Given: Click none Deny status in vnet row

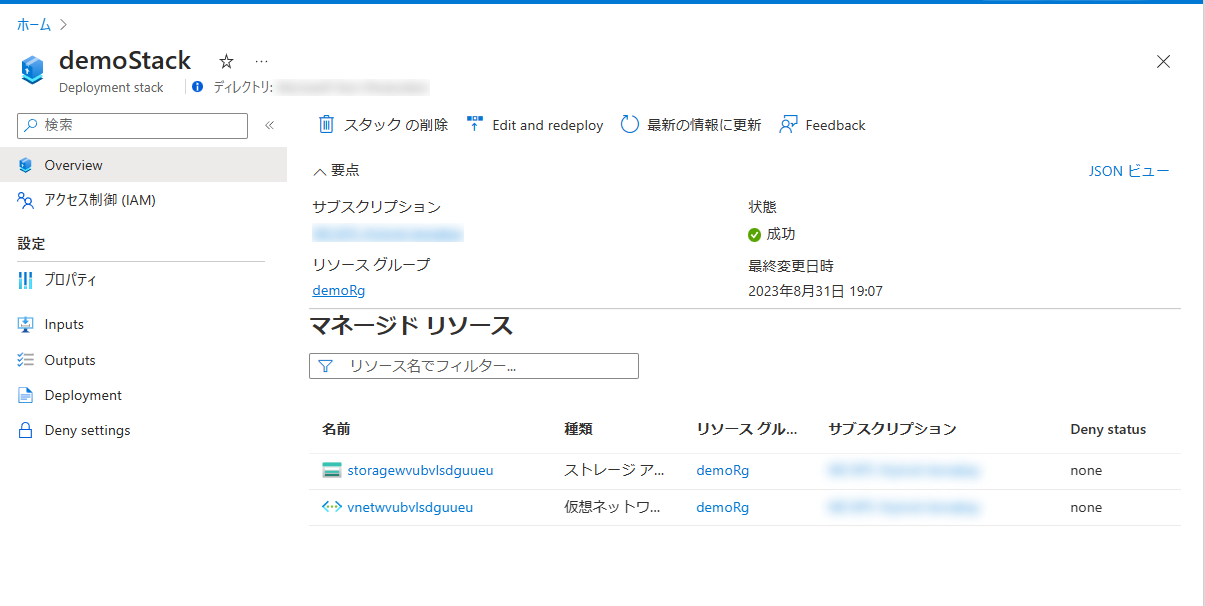Looking at the screenshot, I should pyautogui.click(x=1086, y=507).
